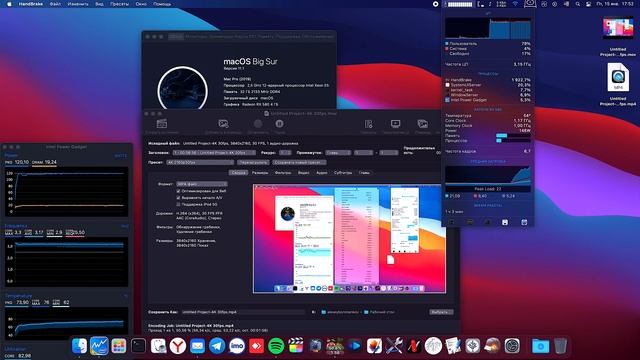Open Mail app in the Dock

(x=197, y=346)
